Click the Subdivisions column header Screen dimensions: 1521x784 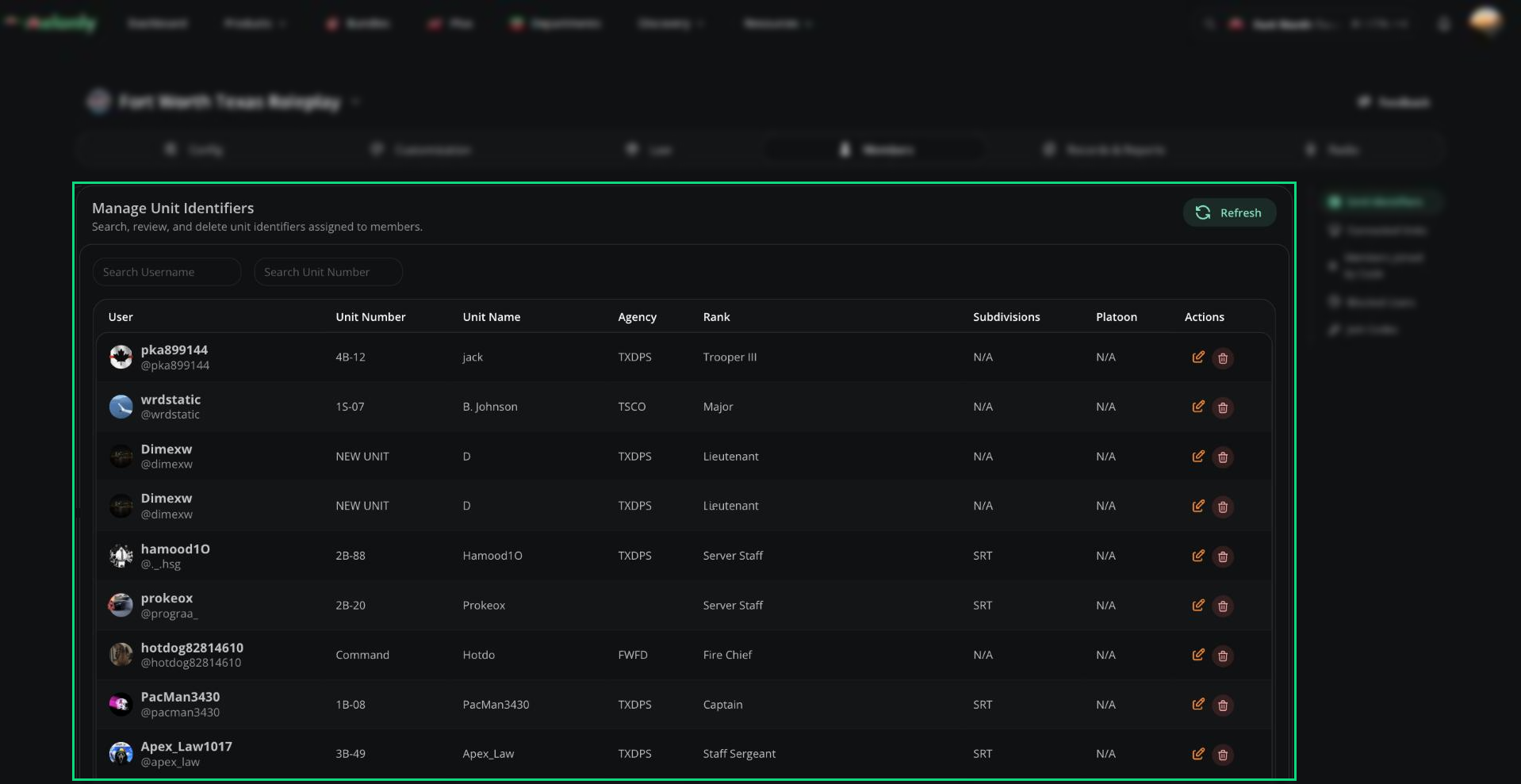[x=1006, y=317]
